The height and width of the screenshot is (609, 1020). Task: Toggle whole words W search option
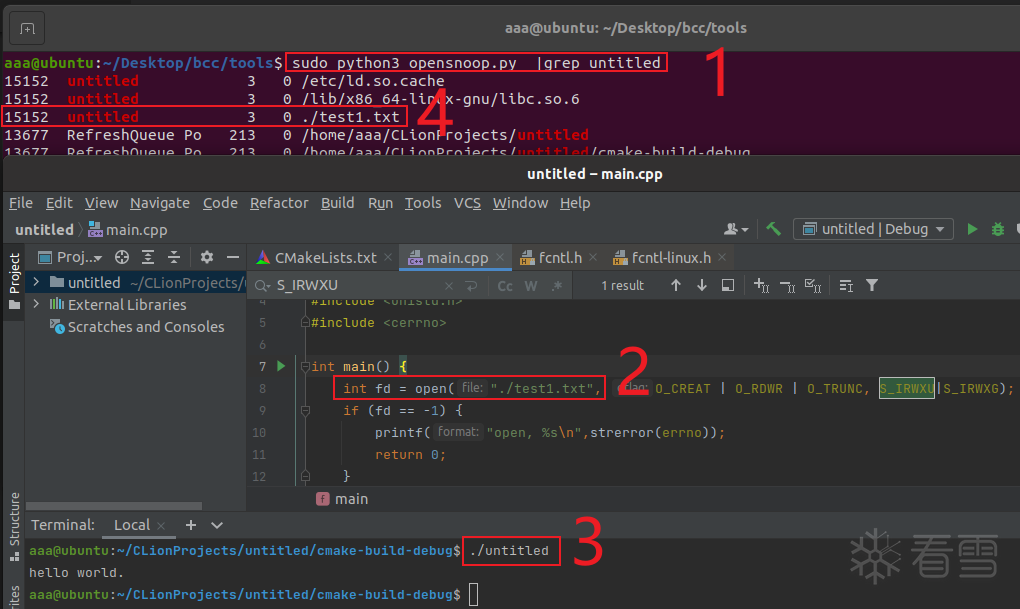click(531, 286)
